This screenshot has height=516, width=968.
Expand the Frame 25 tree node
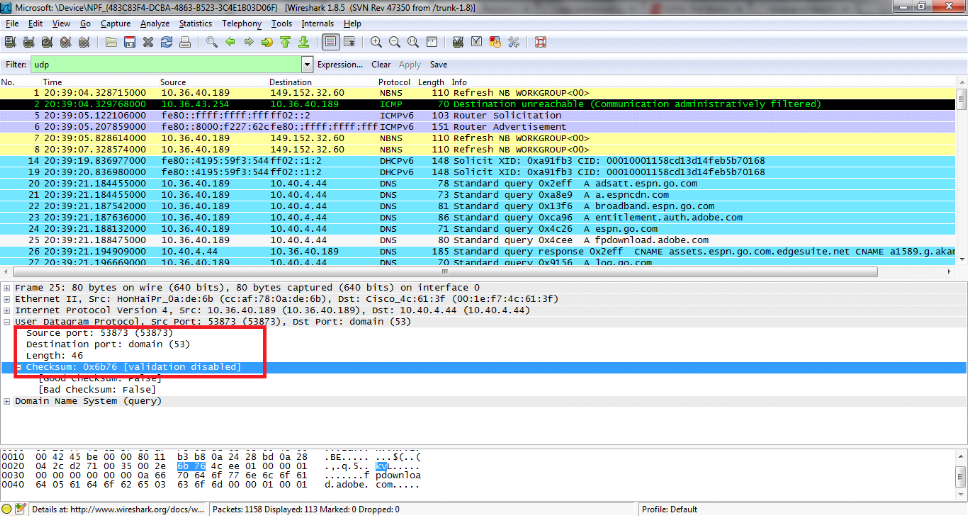click(x=7, y=288)
